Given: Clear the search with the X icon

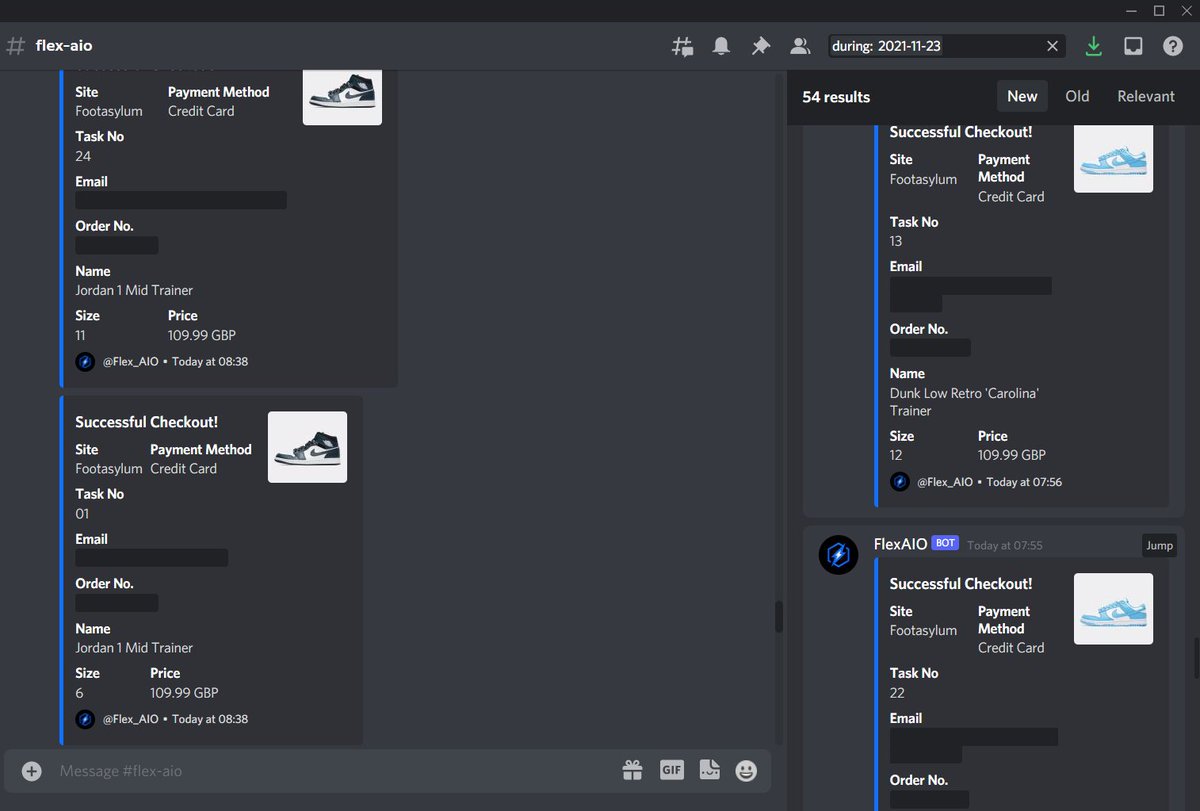Looking at the screenshot, I should click(x=1052, y=46).
